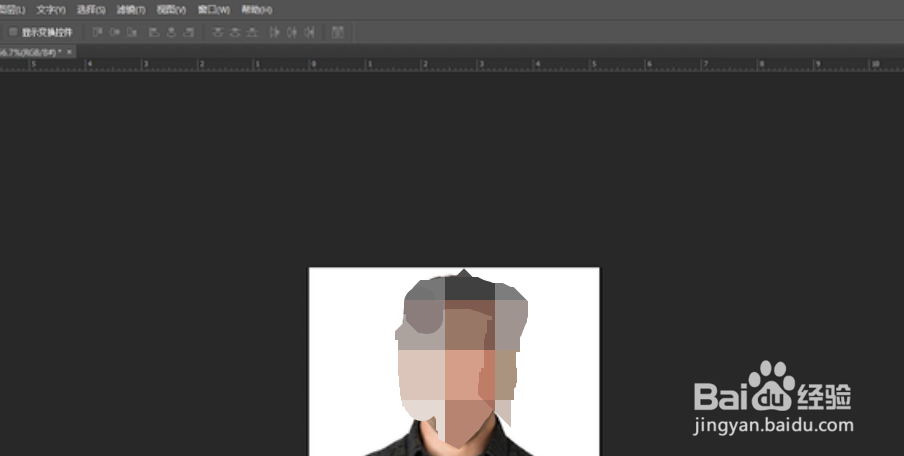This screenshot has height=456, width=904.
Task: Click the Auto-Align Layers icon
Action: coord(338,32)
